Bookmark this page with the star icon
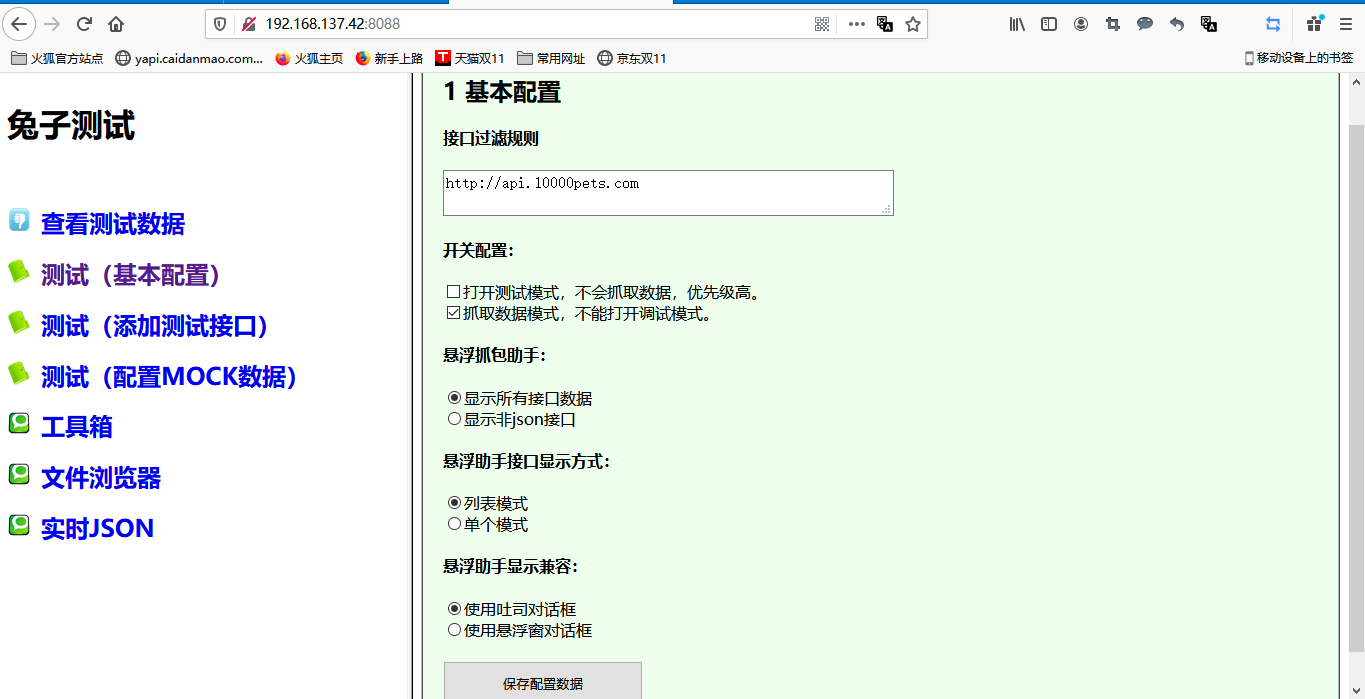Viewport: 1365px width, 699px height. 913,24
